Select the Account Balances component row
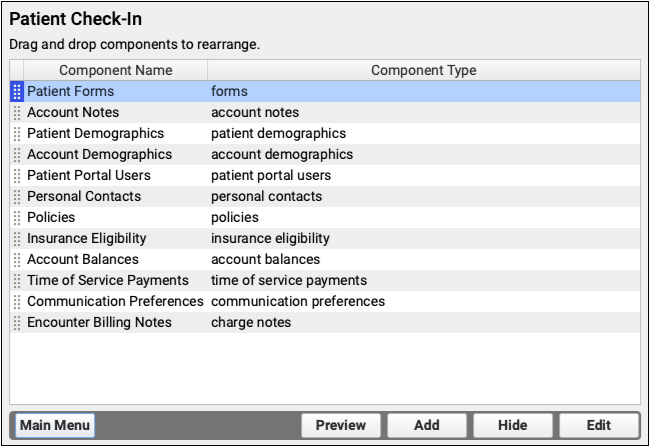Screen dimensions: 649x446 click(x=83, y=259)
